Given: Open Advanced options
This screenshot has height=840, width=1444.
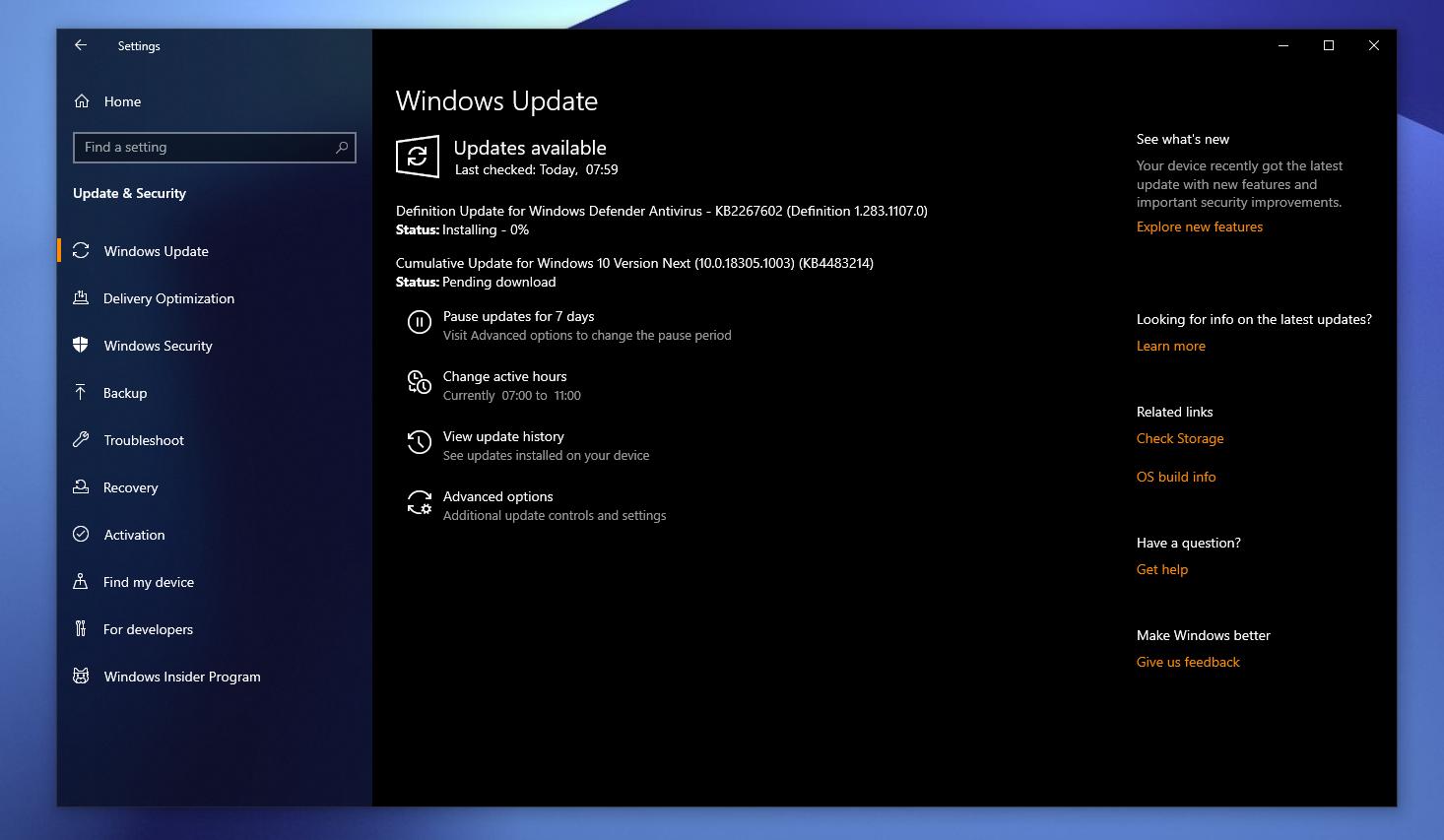Looking at the screenshot, I should 497,496.
